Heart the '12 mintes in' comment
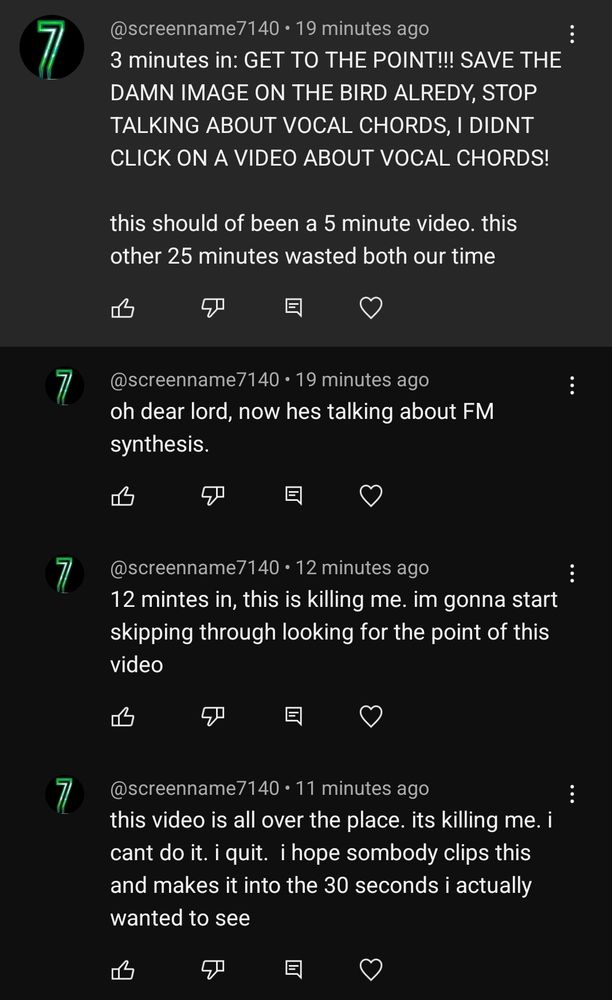612x1000 pixels. point(371,717)
